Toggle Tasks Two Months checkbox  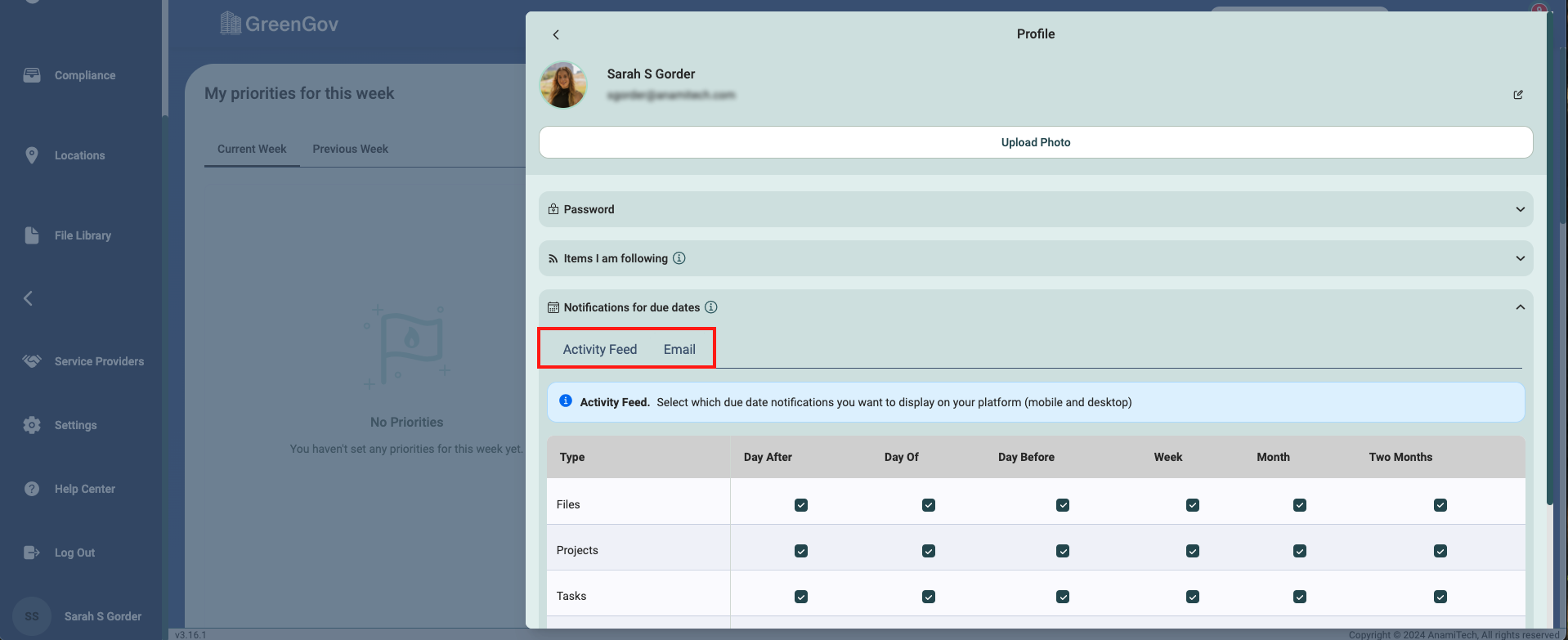(1440, 597)
